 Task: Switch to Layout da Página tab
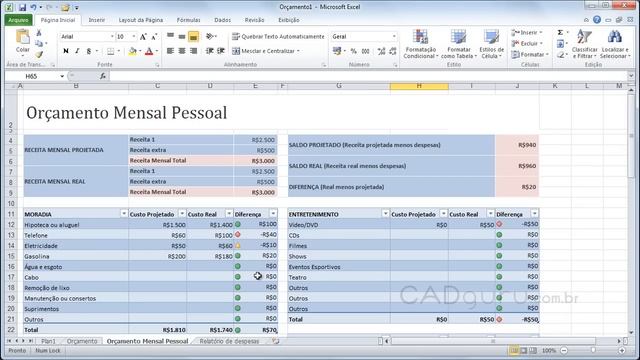click(x=141, y=20)
